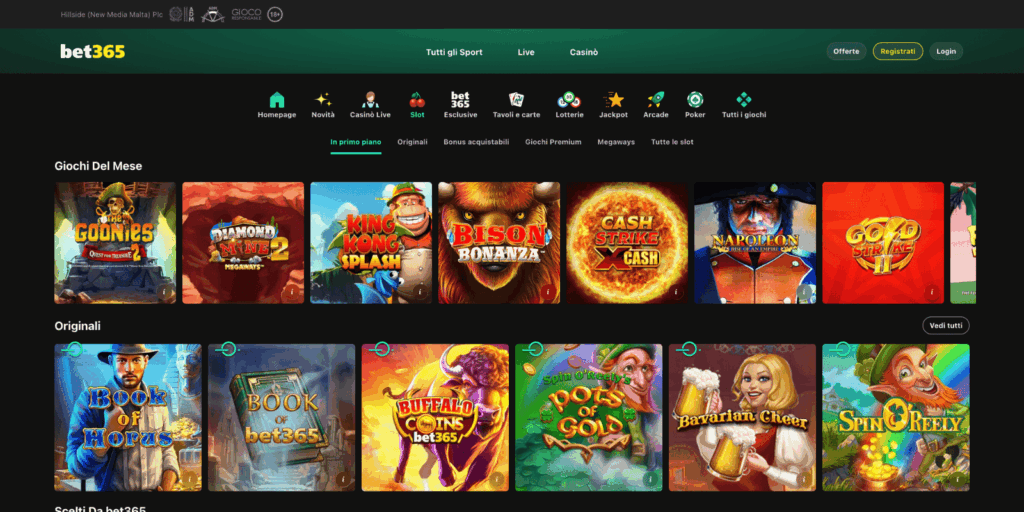Launch Book of Horus tile
Image resolution: width=1024 pixels, height=512 pixels.
(128, 417)
